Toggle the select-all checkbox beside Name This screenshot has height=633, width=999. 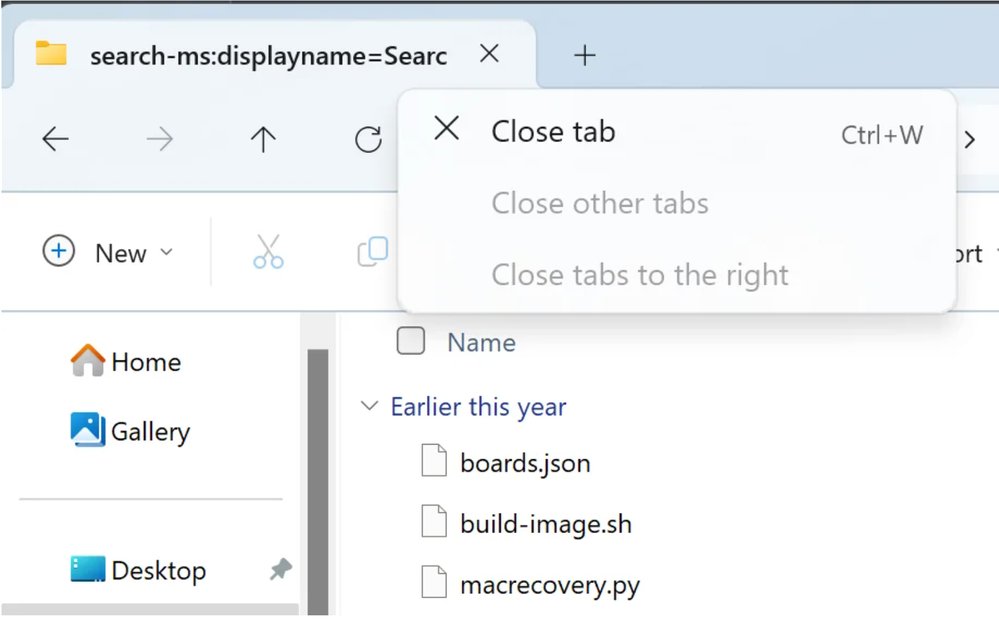[410, 342]
